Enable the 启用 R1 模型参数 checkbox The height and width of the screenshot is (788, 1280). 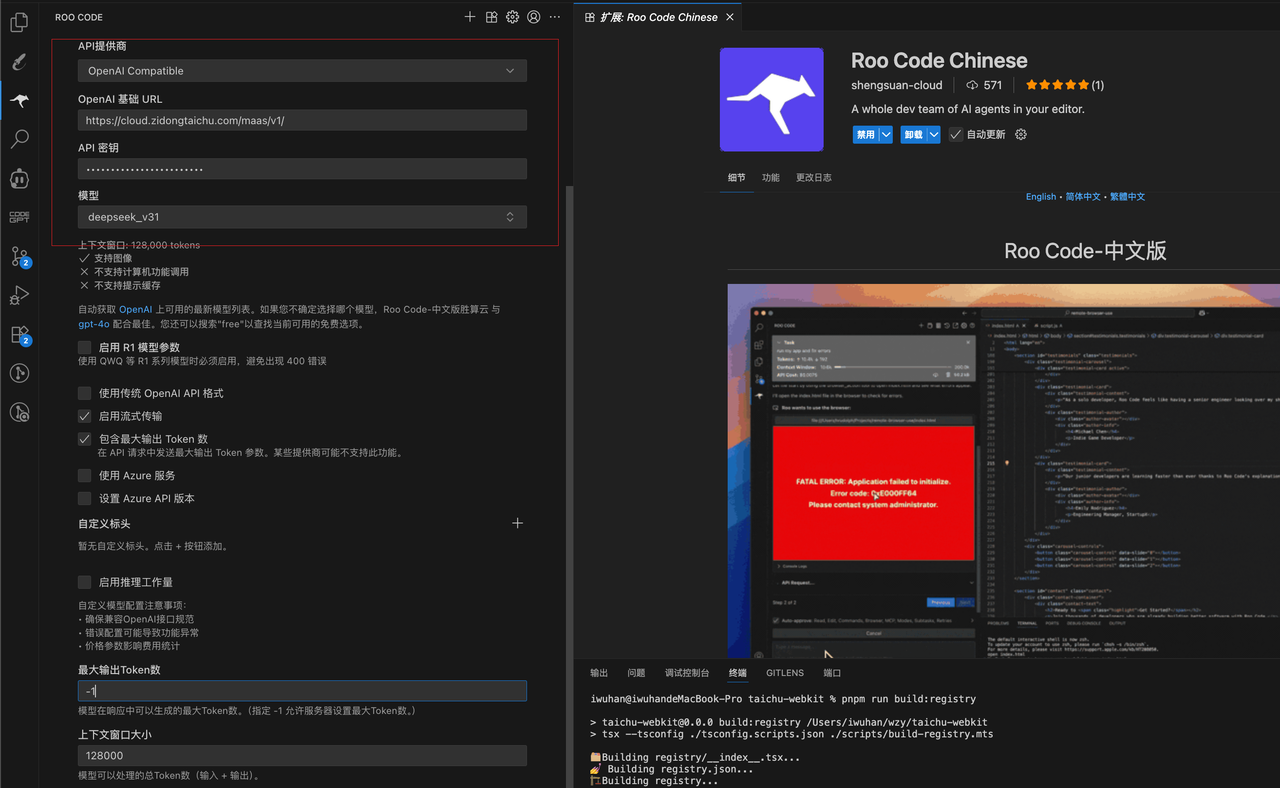(x=85, y=347)
